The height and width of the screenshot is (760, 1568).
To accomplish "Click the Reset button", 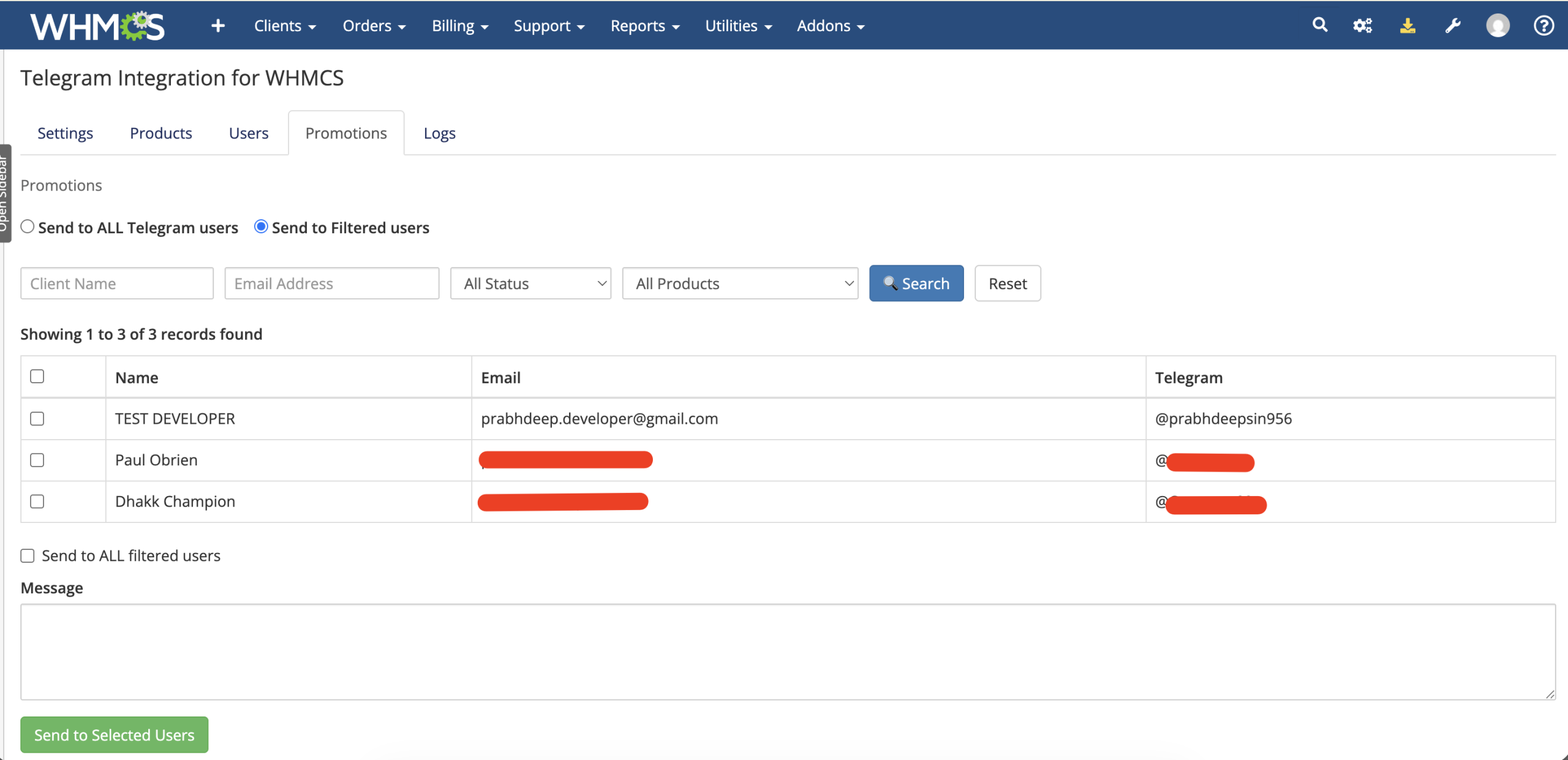I will [x=1008, y=283].
